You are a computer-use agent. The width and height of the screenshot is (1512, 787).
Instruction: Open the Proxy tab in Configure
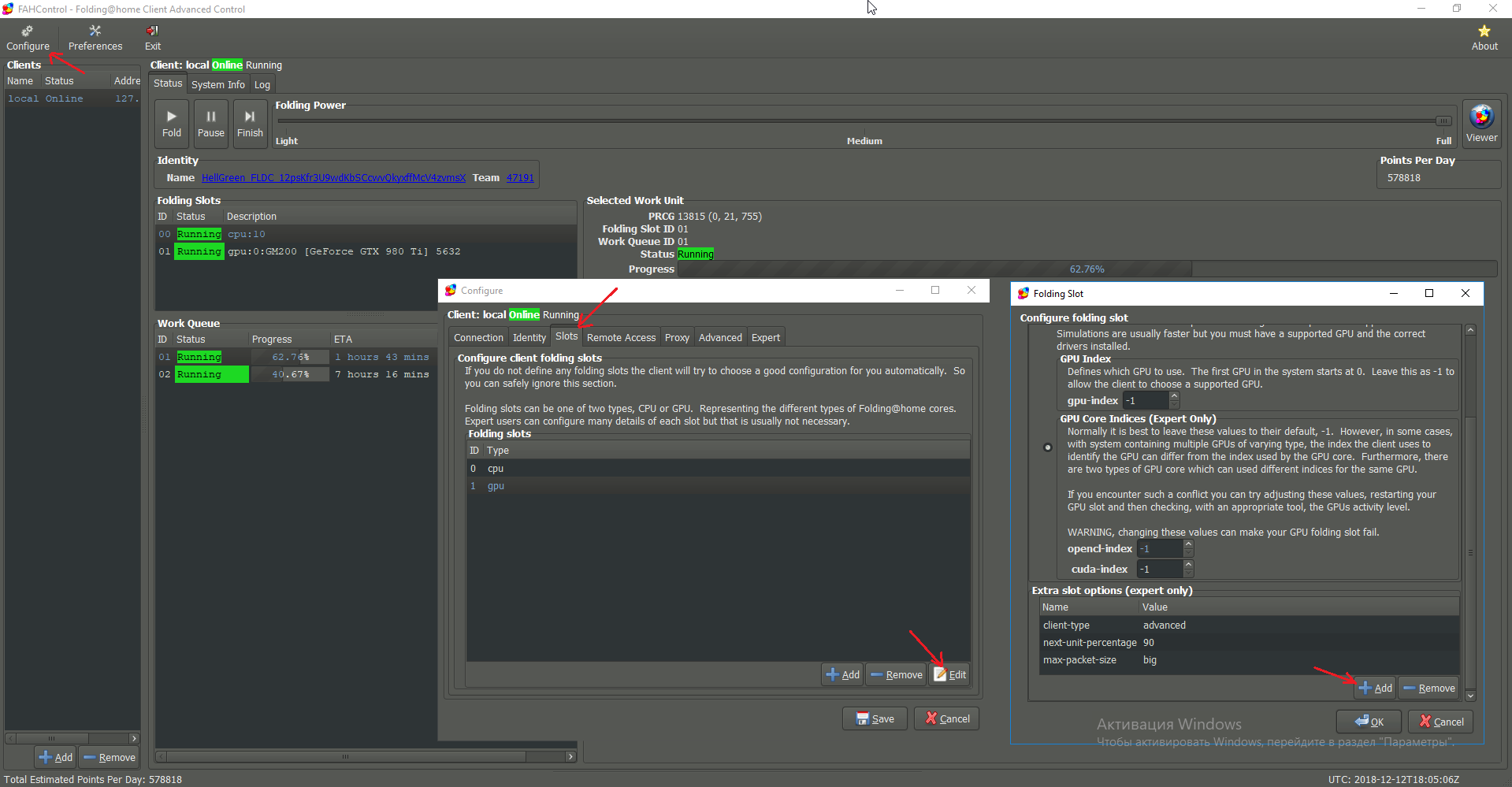pos(677,338)
